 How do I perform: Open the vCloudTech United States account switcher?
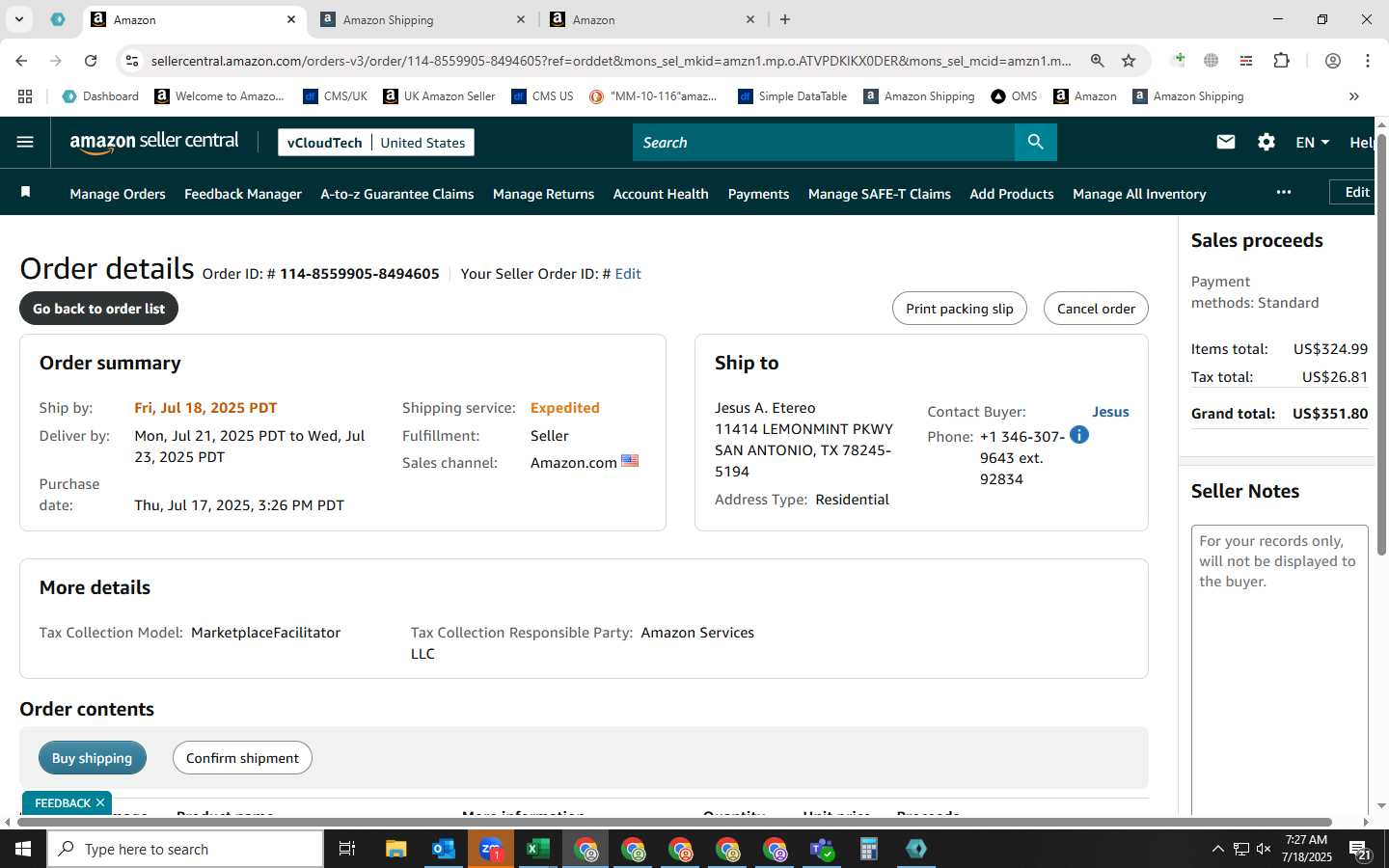(376, 142)
